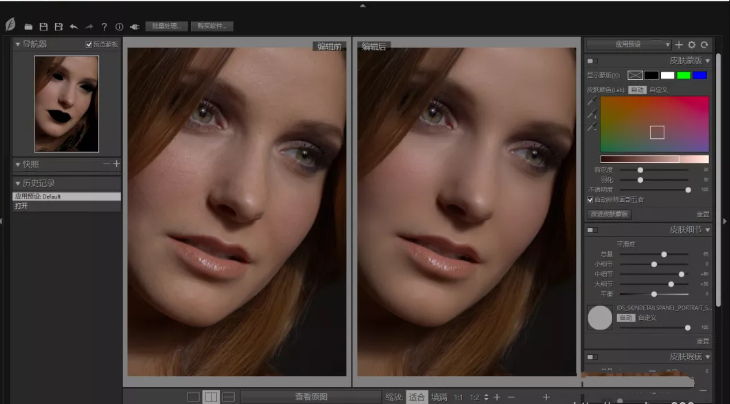Screen dimensions: 730x404
Task: Collapse the Navigator (导航器) panel
Action: 17,44
